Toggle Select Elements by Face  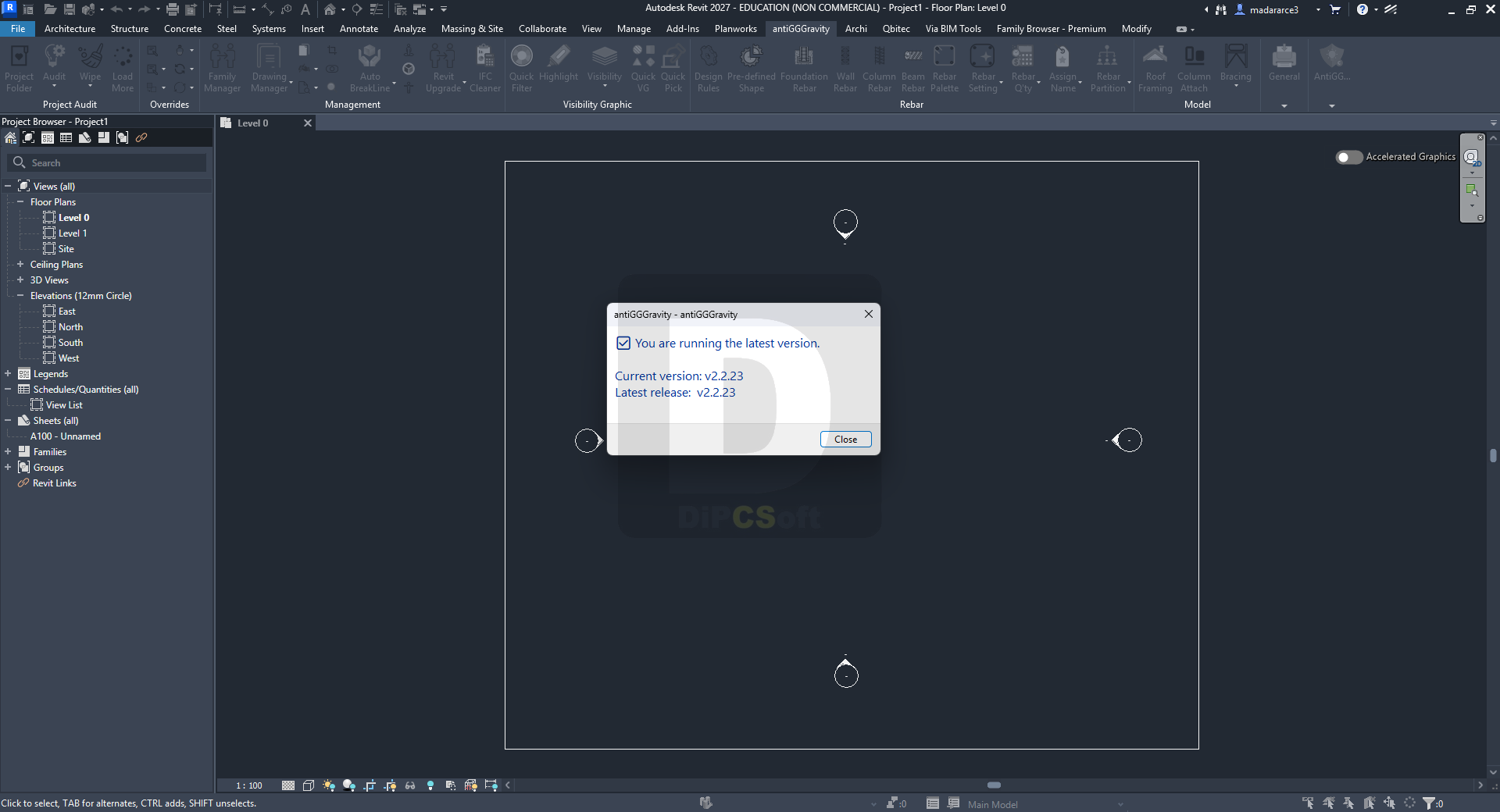1369,803
